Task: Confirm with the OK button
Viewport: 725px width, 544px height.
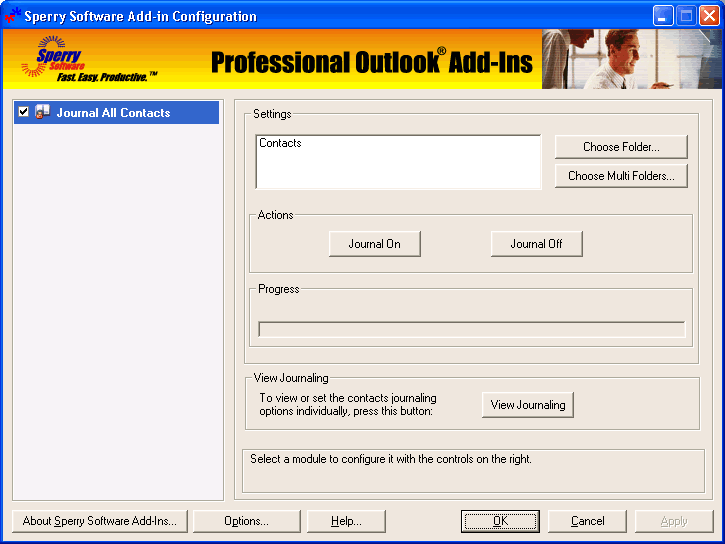Action: (500, 521)
